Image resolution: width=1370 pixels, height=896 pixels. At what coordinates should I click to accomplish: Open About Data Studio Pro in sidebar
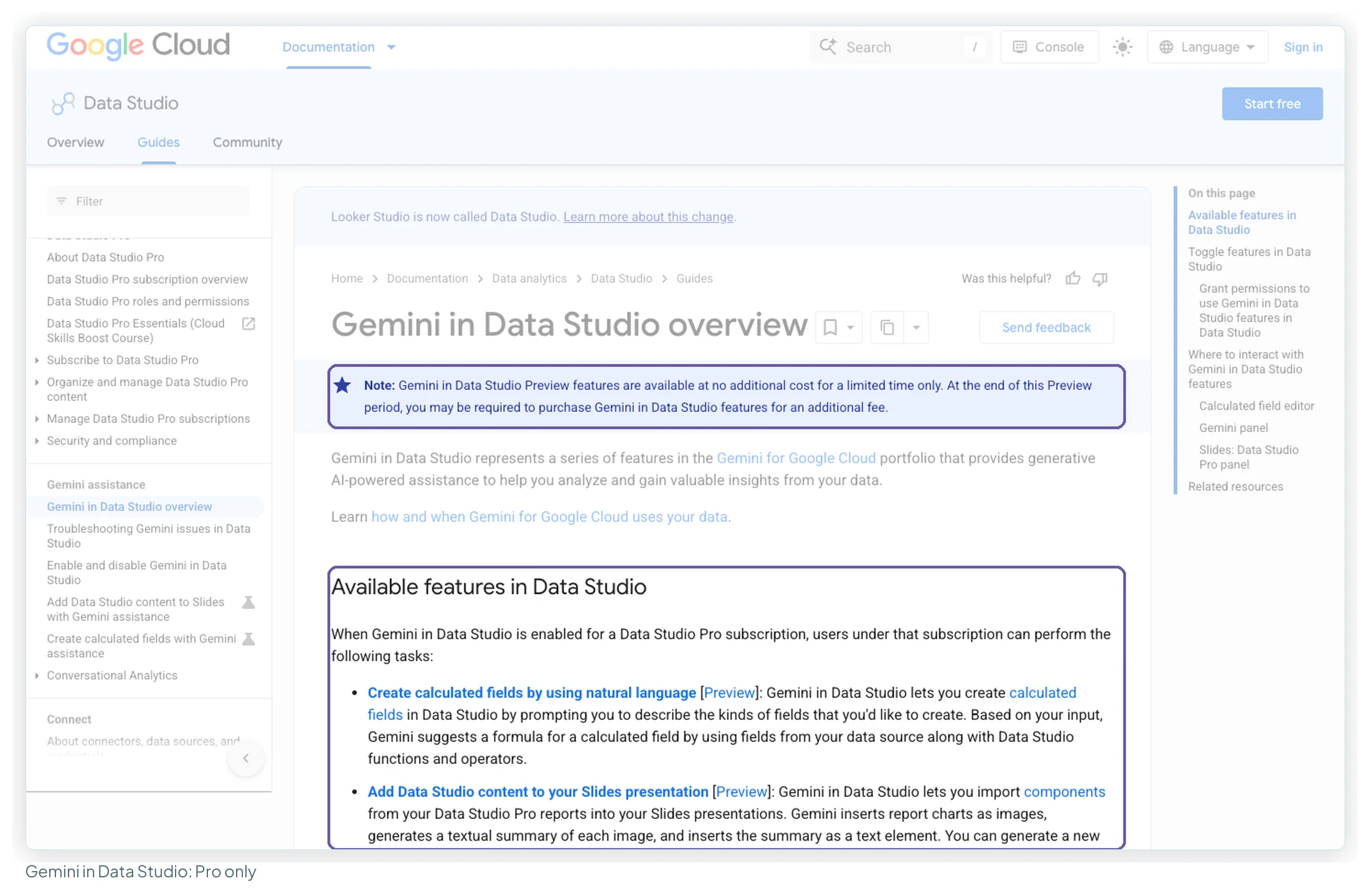pyautogui.click(x=105, y=257)
